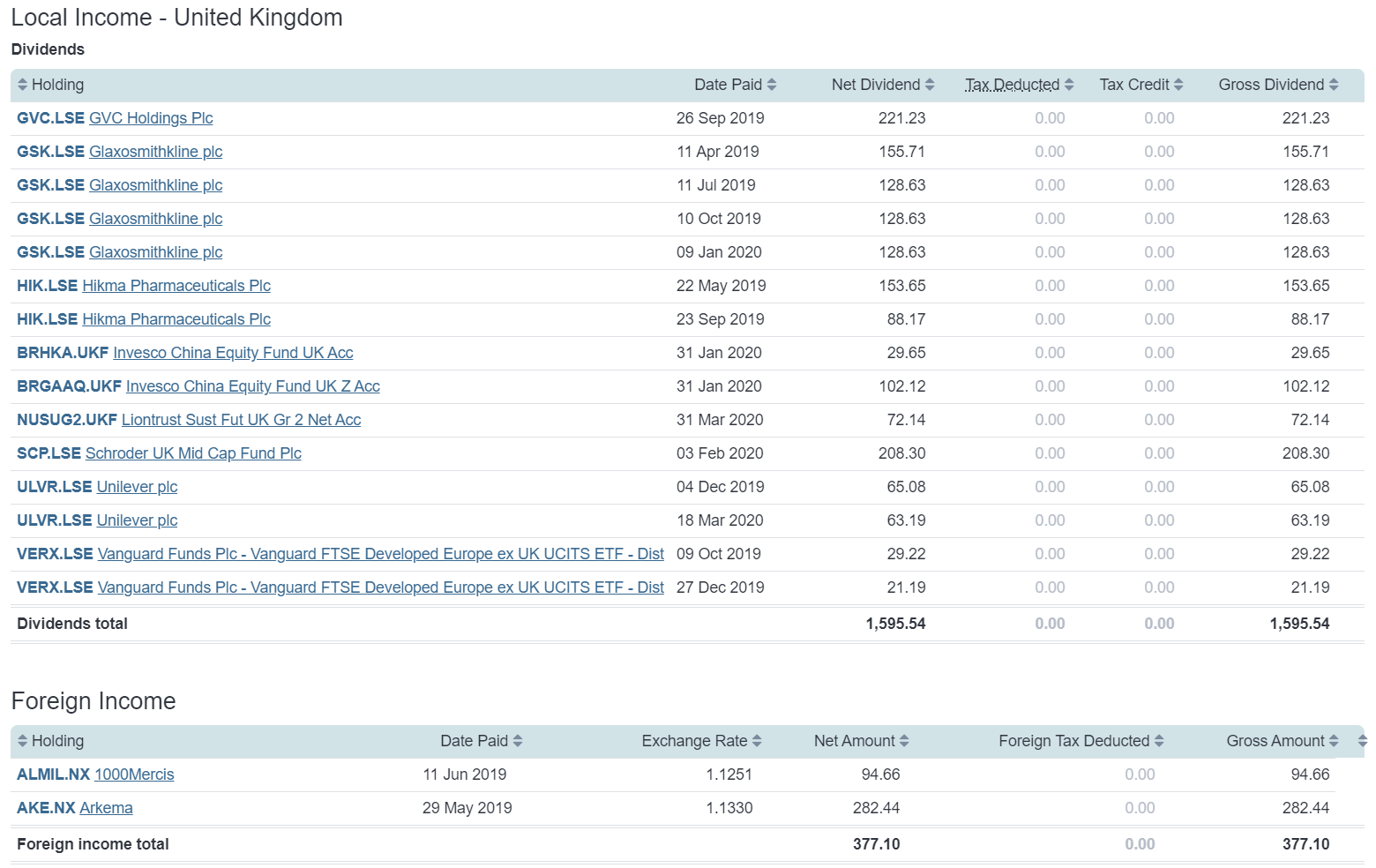Sort by Net Dividend using its arrows icon
The width and height of the screenshot is (1376, 868).
[930, 85]
